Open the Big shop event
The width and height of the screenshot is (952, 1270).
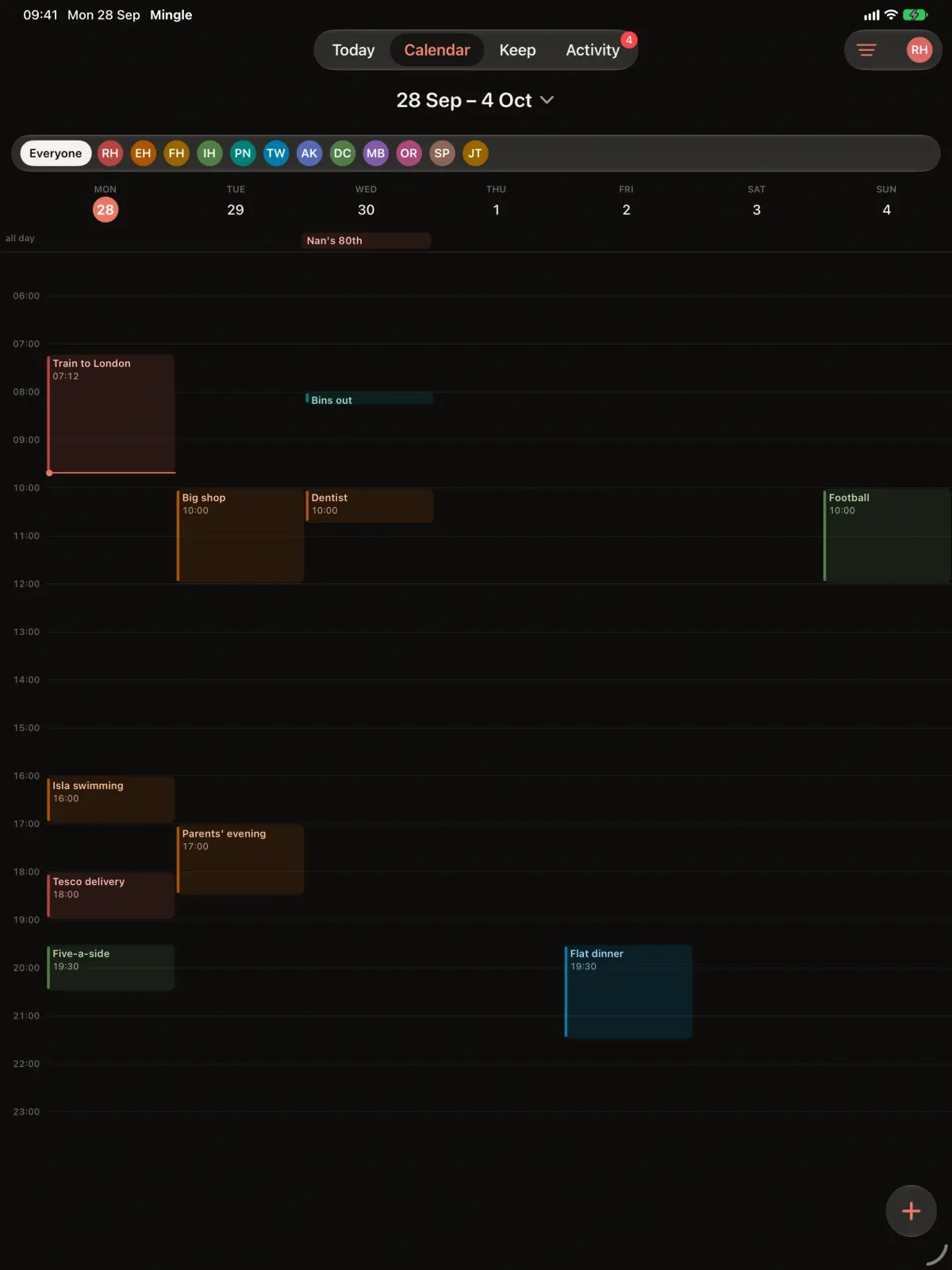pyautogui.click(x=240, y=535)
